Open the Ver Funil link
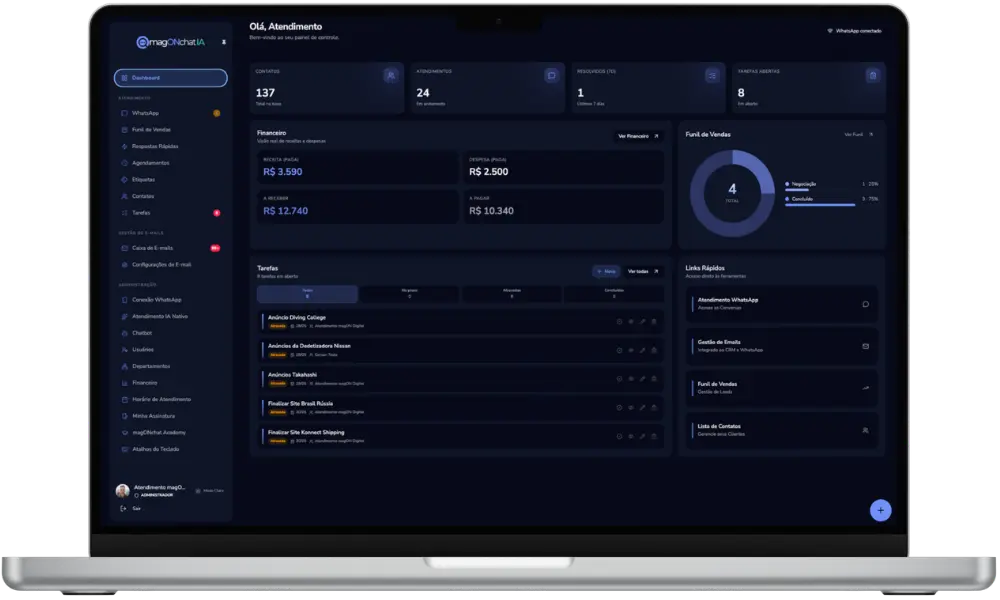The image size is (1000, 600). [x=858, y=135]
